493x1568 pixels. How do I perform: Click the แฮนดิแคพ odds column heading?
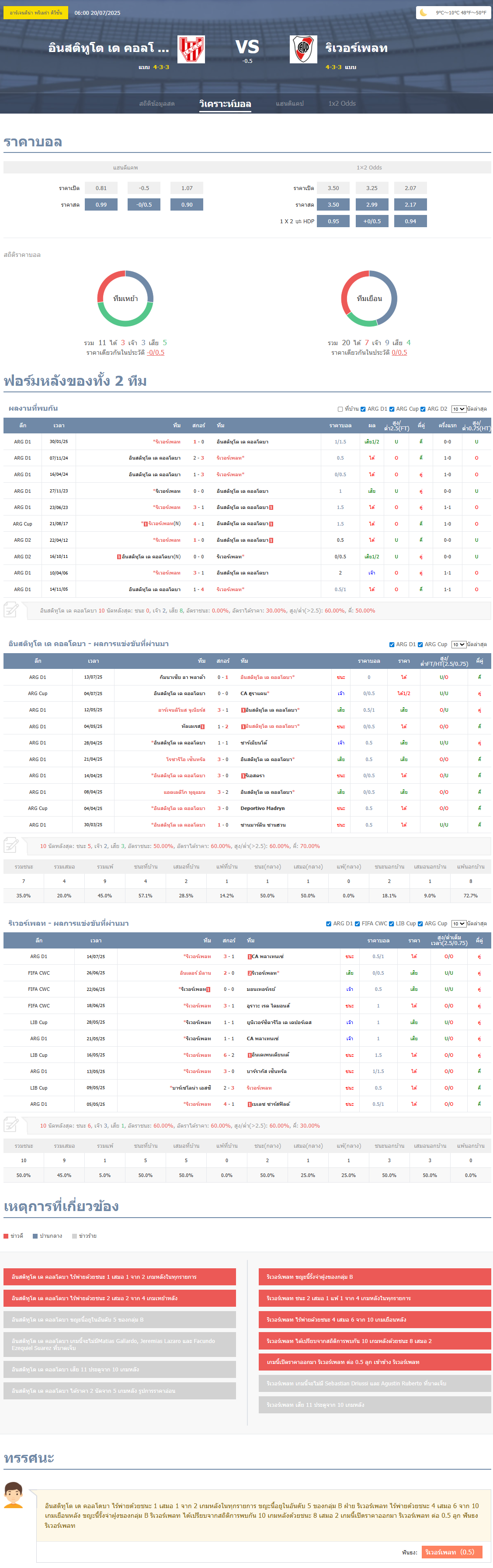pos(125,167)
